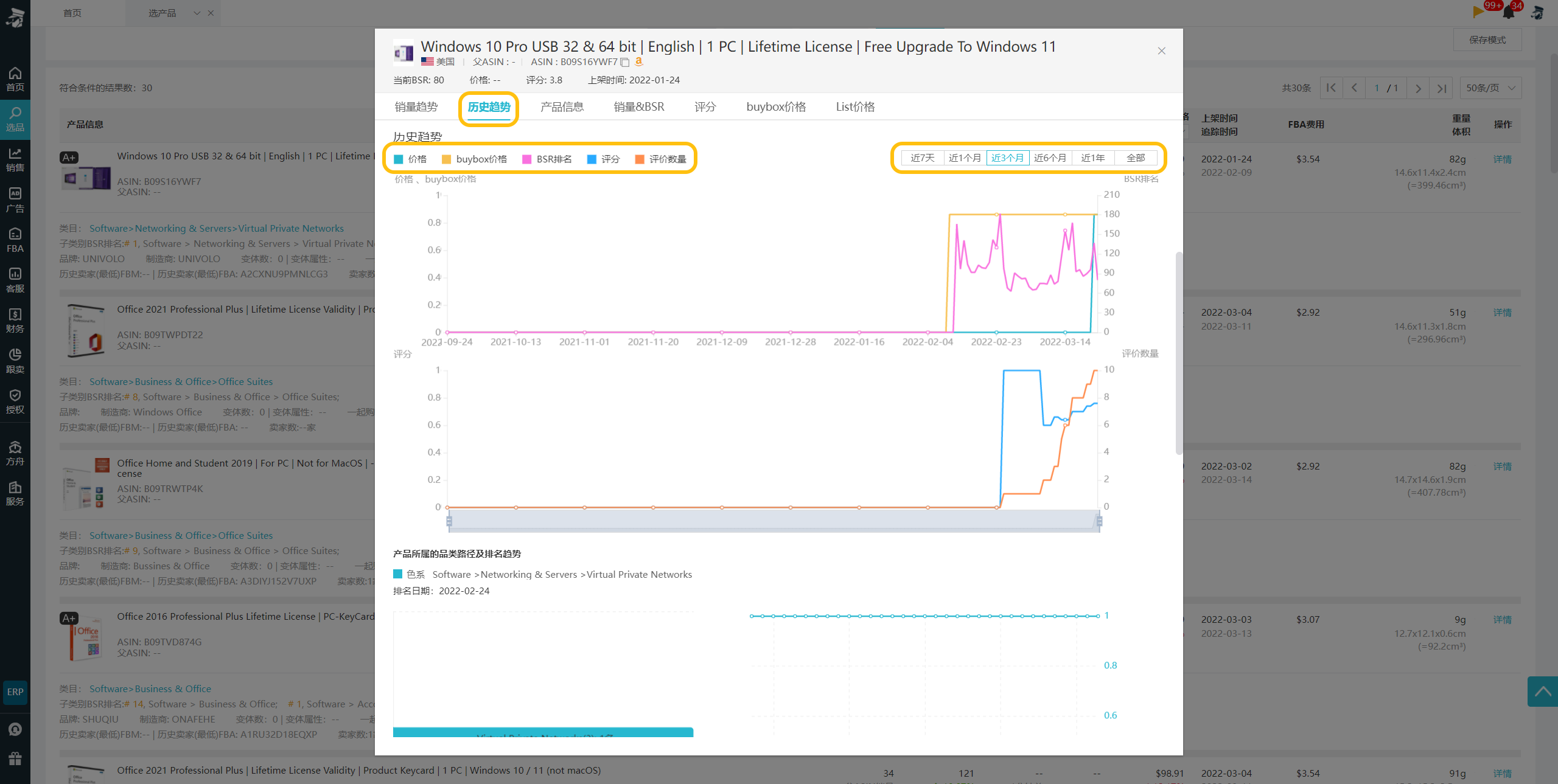Image resolution: width=1558 pixels, height=784 pixels.
Task: Open the 广告 advertising sidebar icon
Action: (15, 200)
